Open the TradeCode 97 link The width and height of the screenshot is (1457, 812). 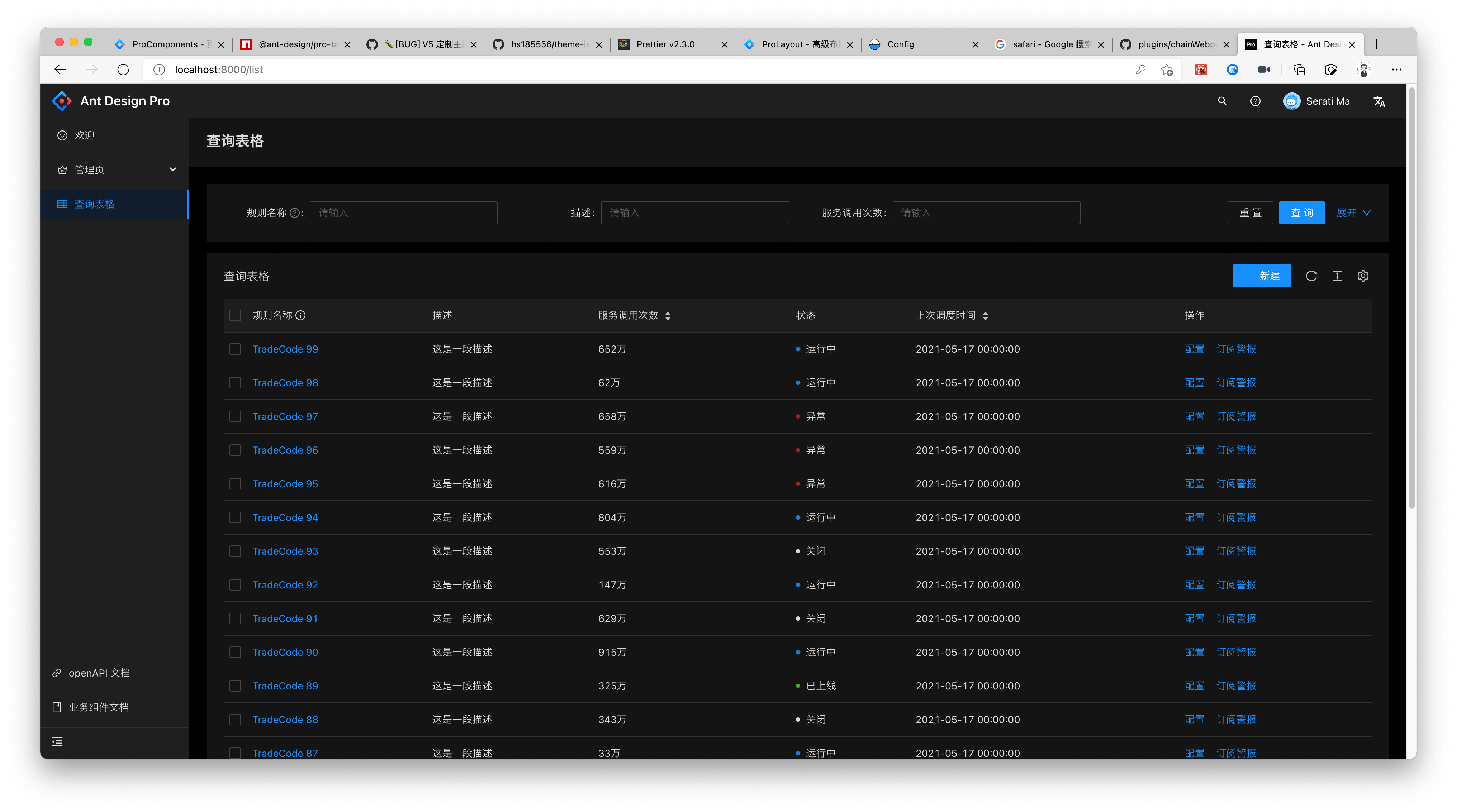point(285,417)
